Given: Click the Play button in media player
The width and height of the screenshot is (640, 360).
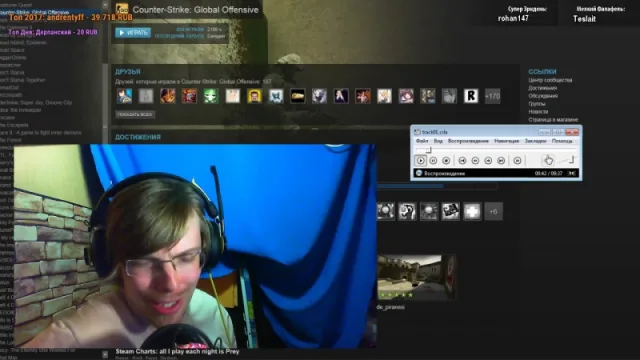Looking at the screenshot, I should 420,161.
